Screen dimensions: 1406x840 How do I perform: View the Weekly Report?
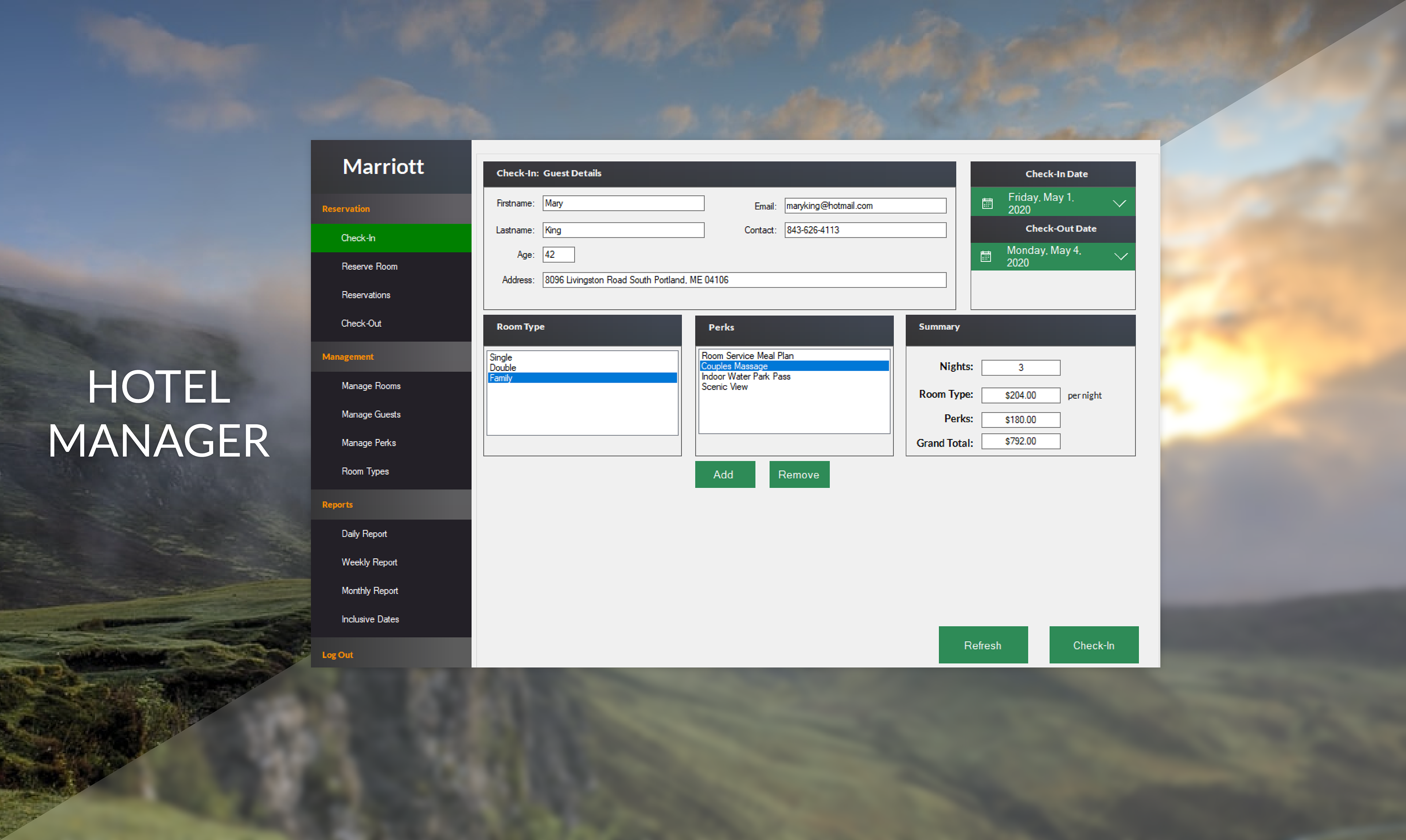pyautogui.click(x=391, y=562)
